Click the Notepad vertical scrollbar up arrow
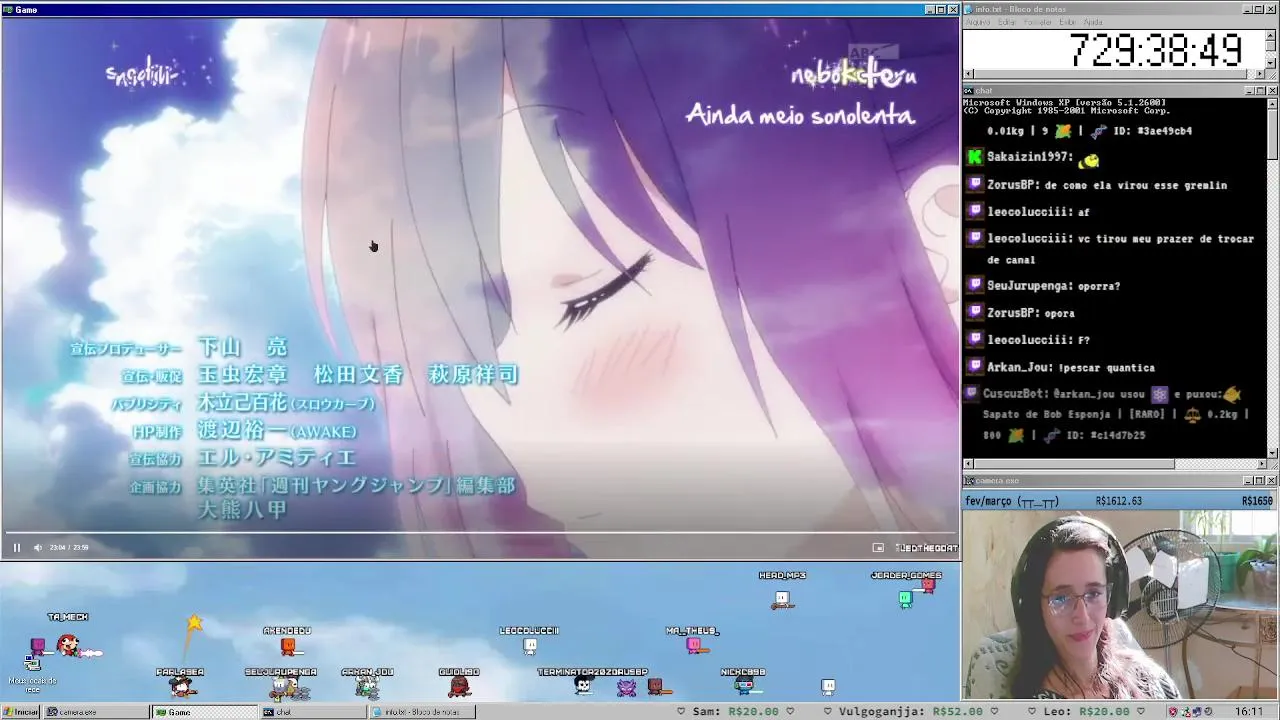Image resolution: width=1280 pixels, height=720 pixels. click(x=1271, y=33)
